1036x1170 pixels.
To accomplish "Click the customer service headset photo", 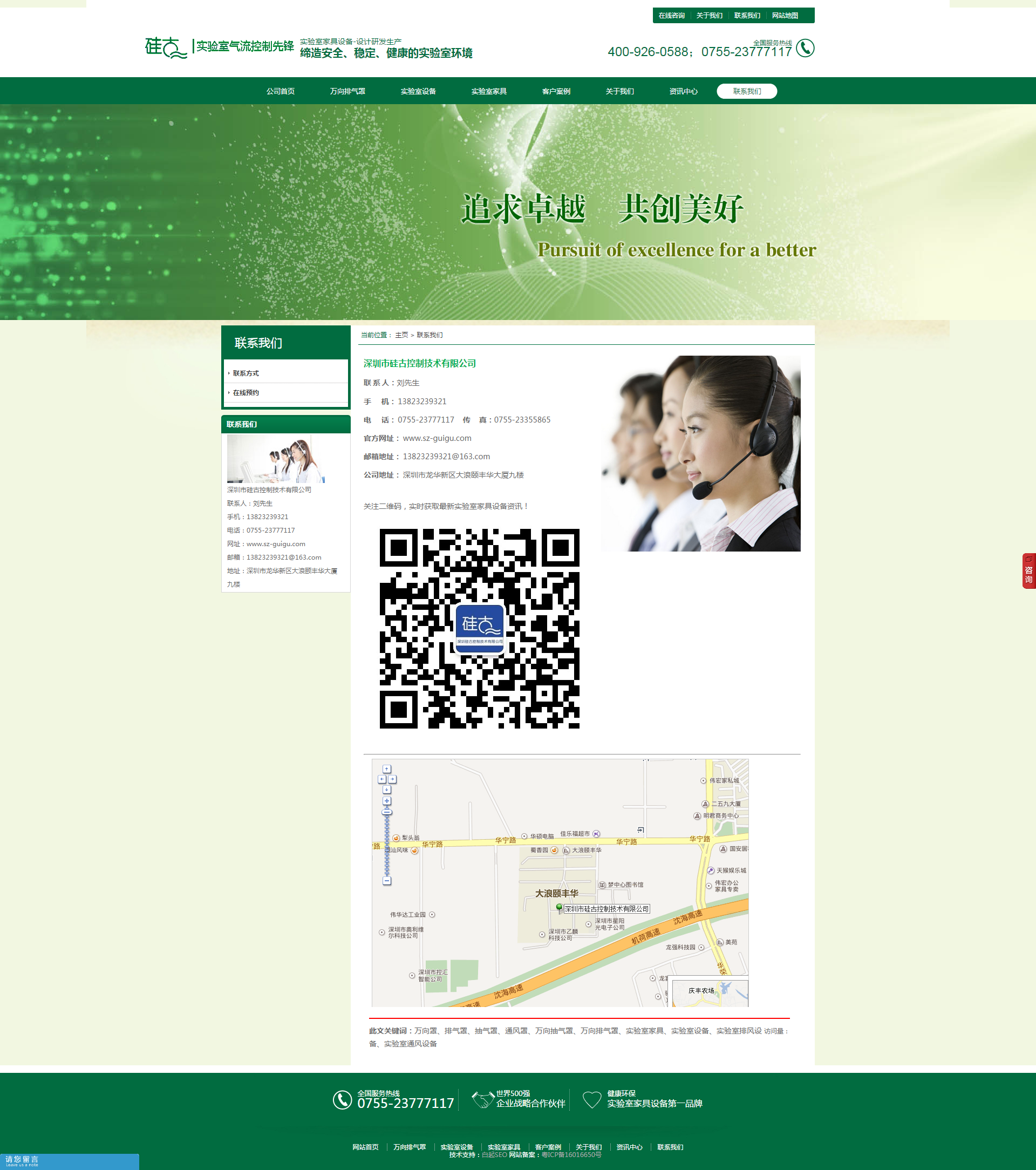I will [700, 453].
